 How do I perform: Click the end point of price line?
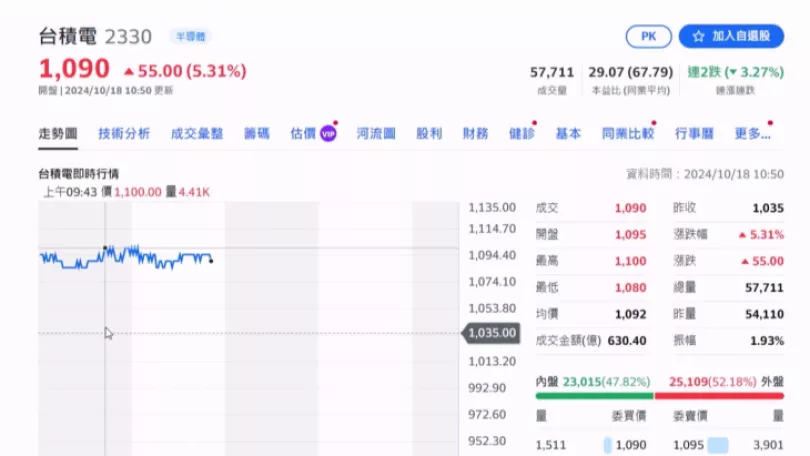[211, 261]
